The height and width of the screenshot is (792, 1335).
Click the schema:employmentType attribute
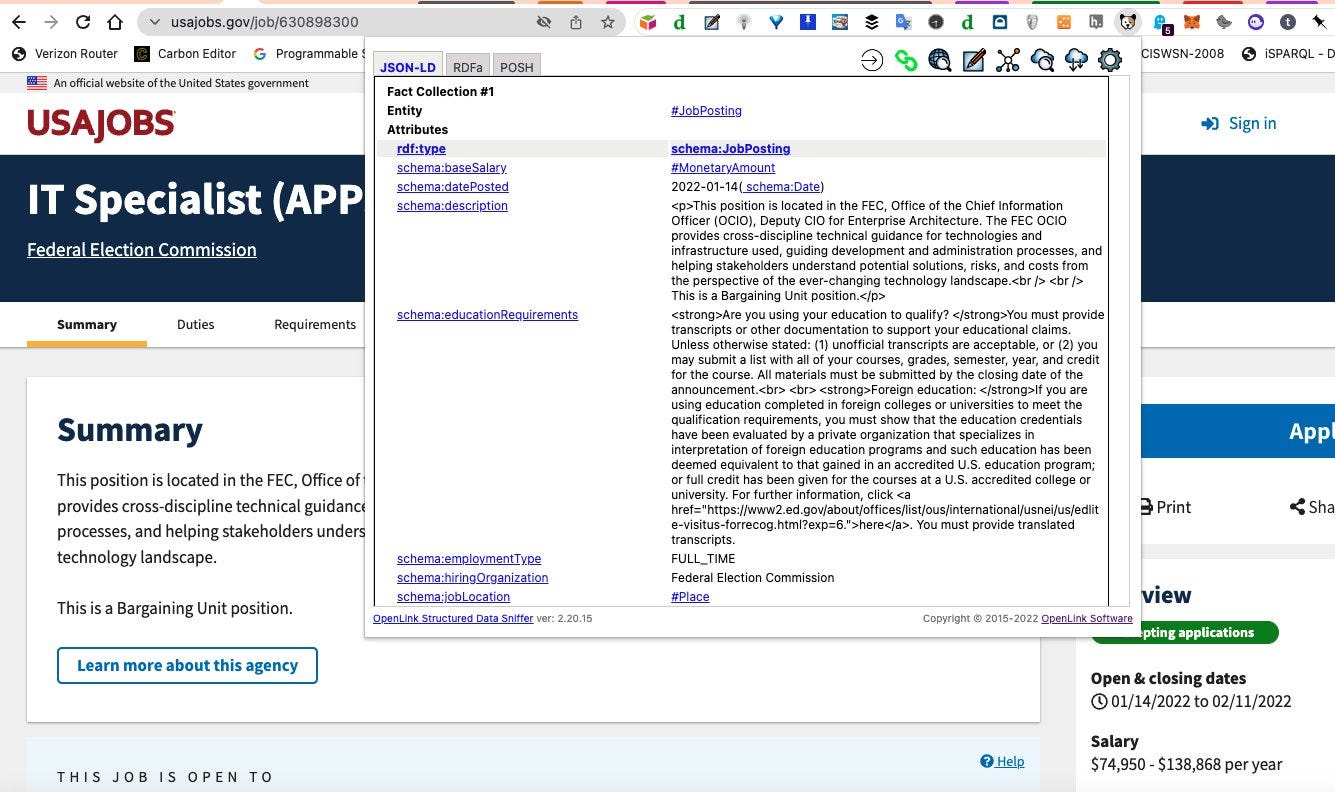[x=469, y=559]
